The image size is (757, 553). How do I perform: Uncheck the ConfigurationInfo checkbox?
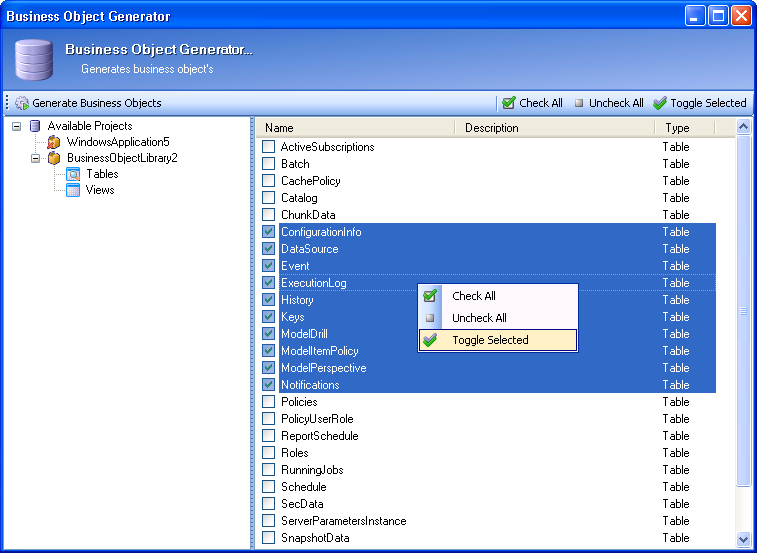point(268,232)
